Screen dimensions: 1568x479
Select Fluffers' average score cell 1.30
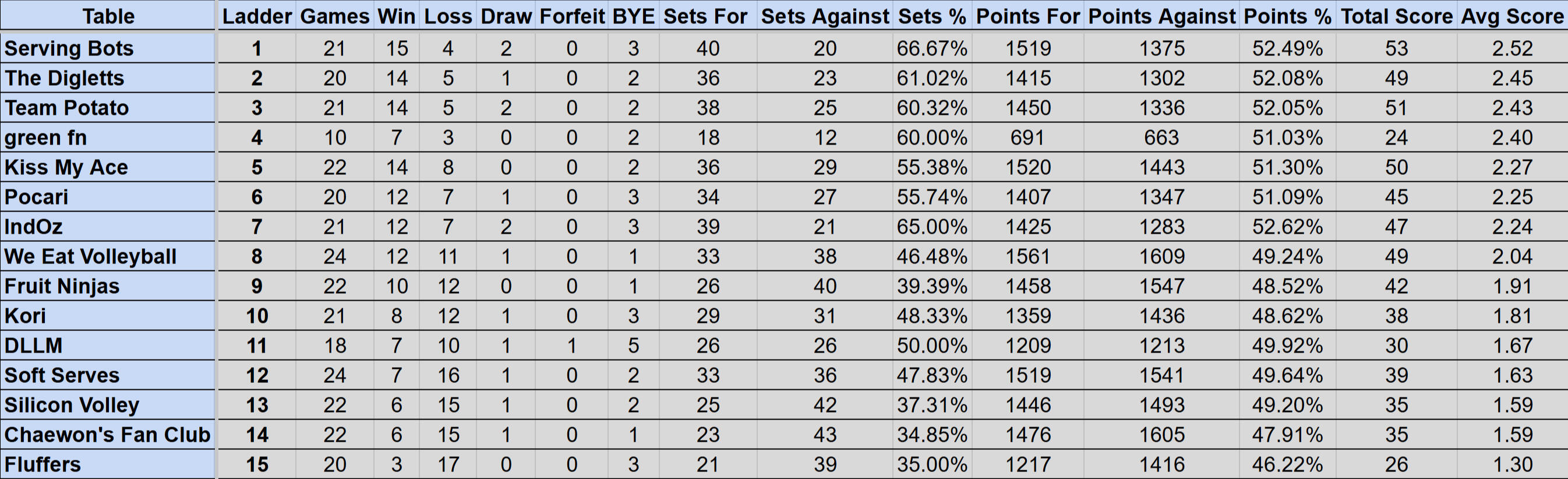click(1512, 464)
